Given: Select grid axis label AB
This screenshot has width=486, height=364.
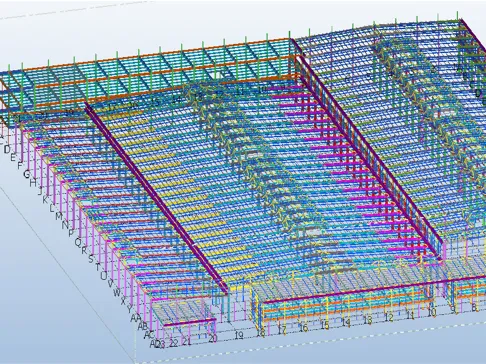Looking at the screenshot, I should click(143, 326).
